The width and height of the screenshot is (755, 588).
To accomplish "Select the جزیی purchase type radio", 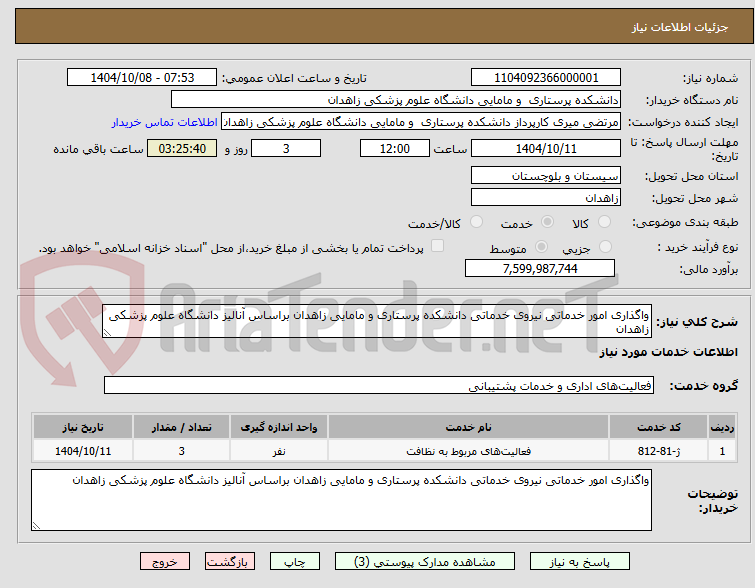I will 605,247.
